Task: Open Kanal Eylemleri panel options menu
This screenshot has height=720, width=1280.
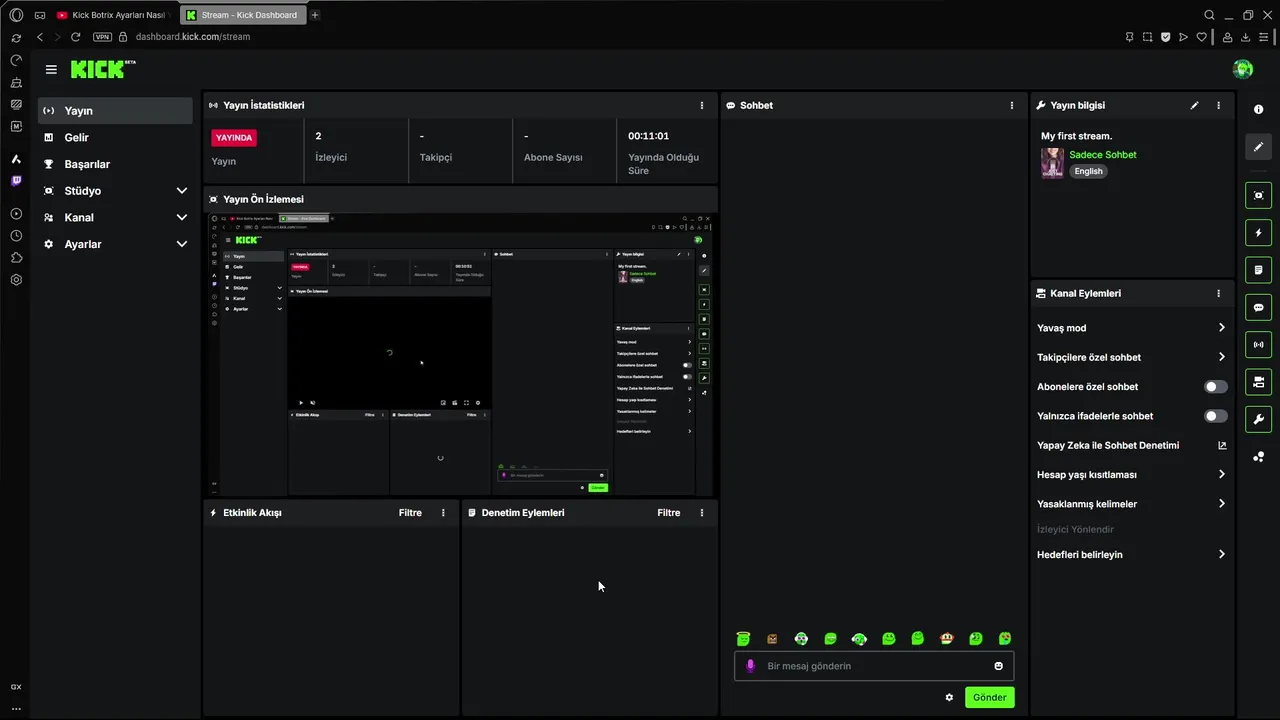Action: [1218, 294]
